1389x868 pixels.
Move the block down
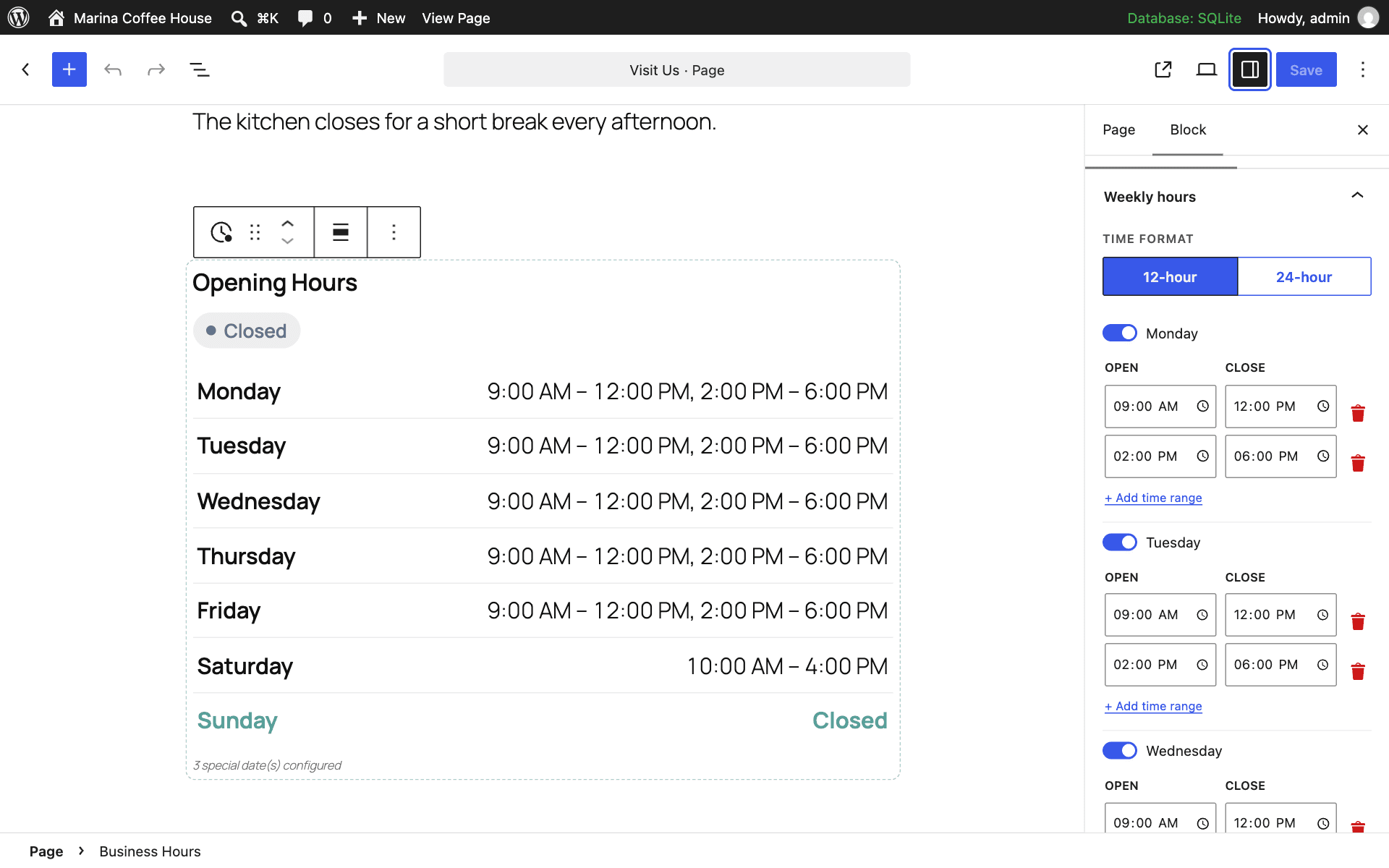coord(287,241)
